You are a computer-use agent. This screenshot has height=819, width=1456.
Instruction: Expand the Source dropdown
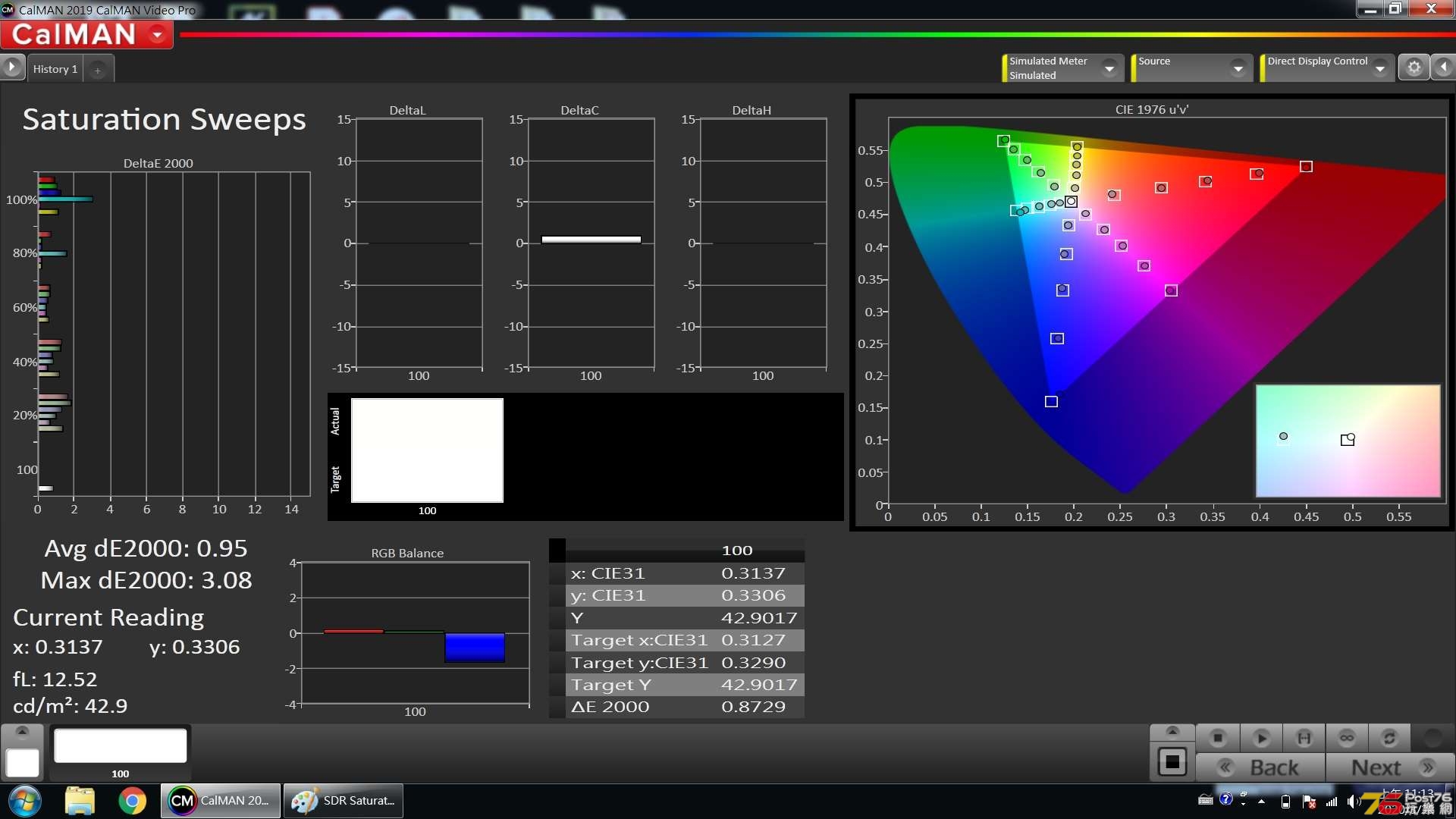click(x=1238, y=68)
